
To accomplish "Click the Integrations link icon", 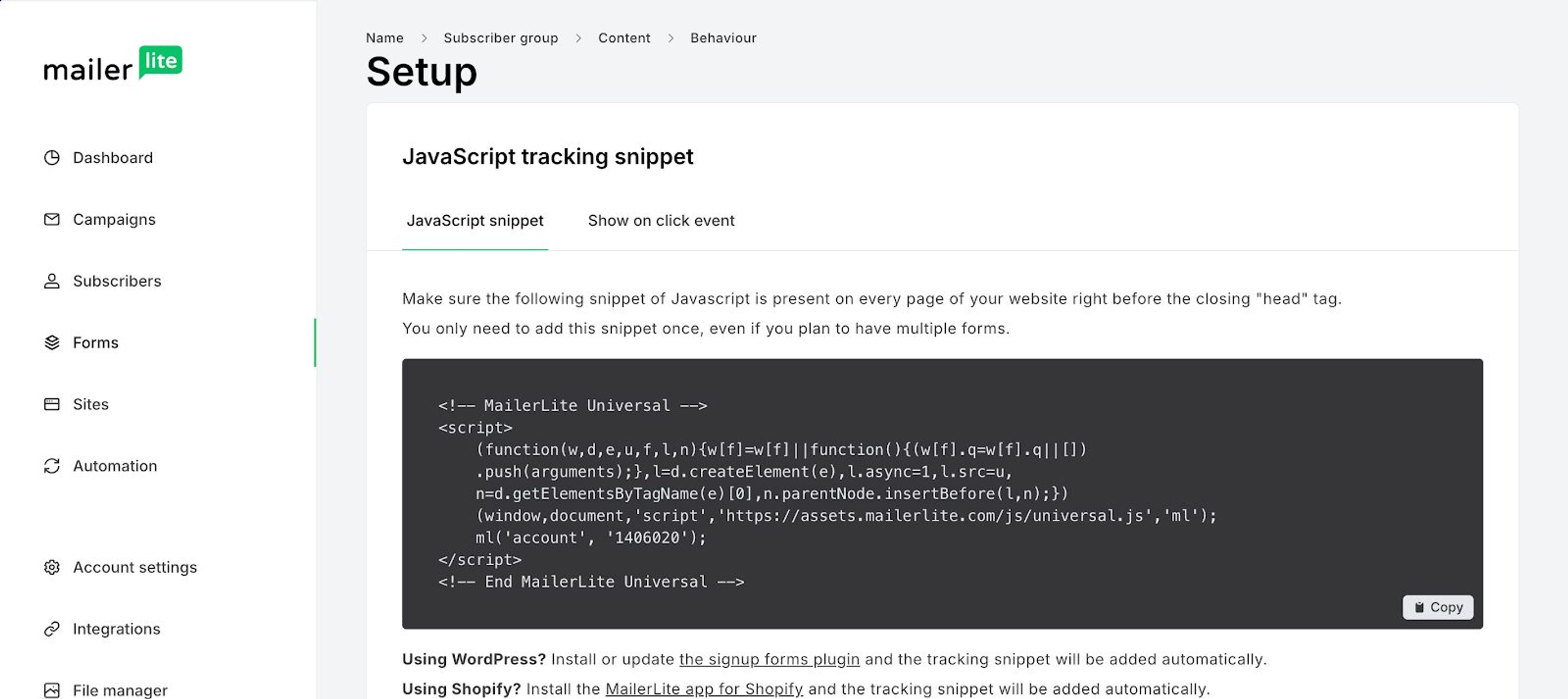I will (52, 628).
